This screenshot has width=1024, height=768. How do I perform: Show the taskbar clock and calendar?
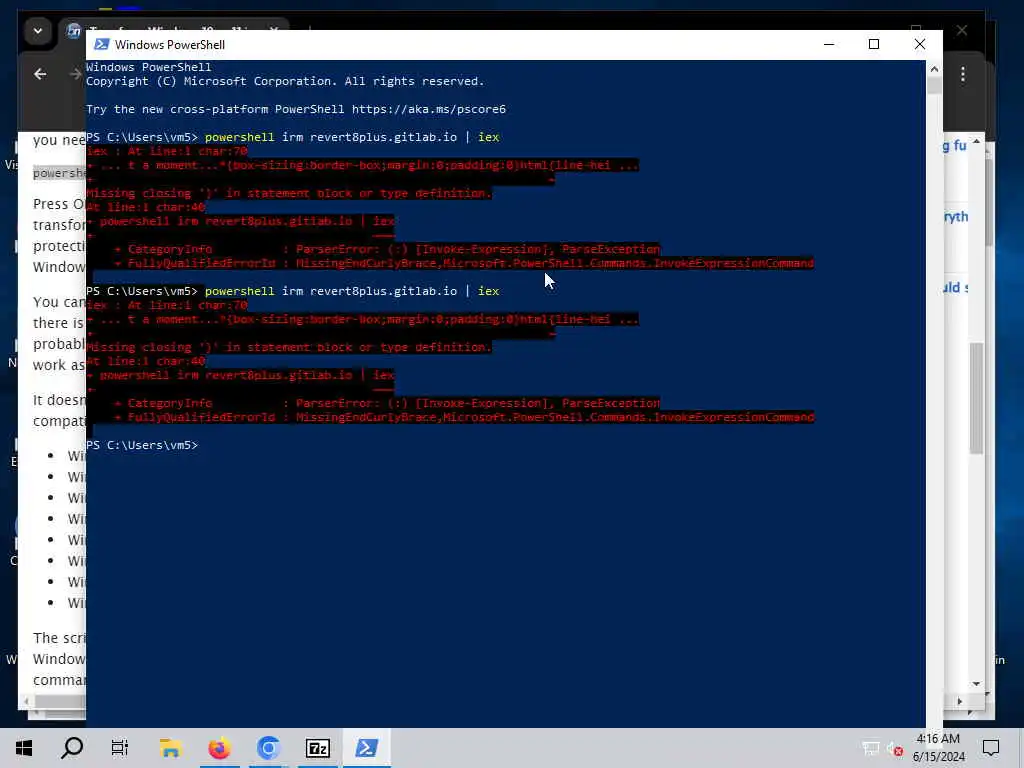coord(938,748)
